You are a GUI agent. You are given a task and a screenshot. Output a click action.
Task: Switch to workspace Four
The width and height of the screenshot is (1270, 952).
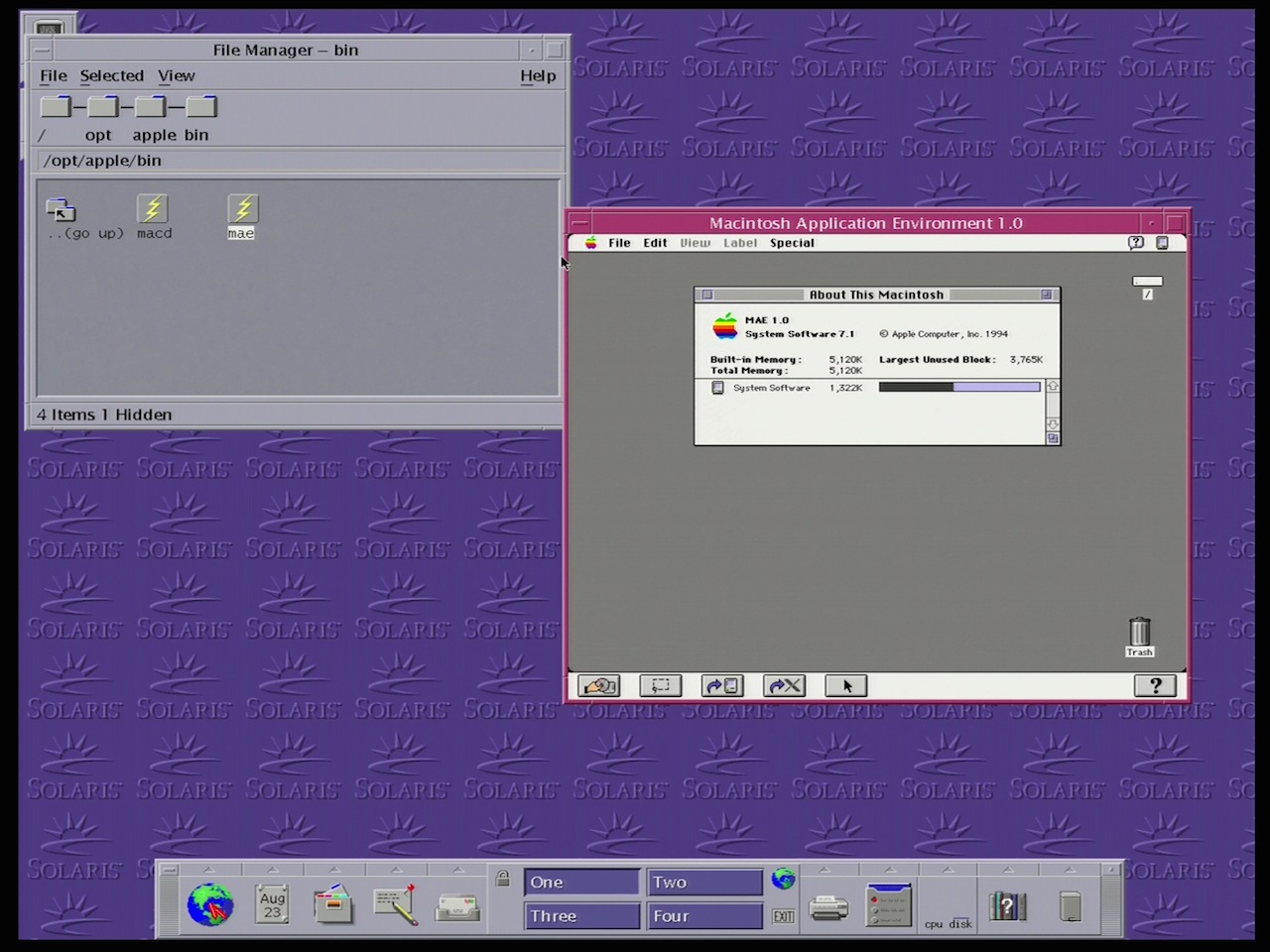(x=704, y=916)
